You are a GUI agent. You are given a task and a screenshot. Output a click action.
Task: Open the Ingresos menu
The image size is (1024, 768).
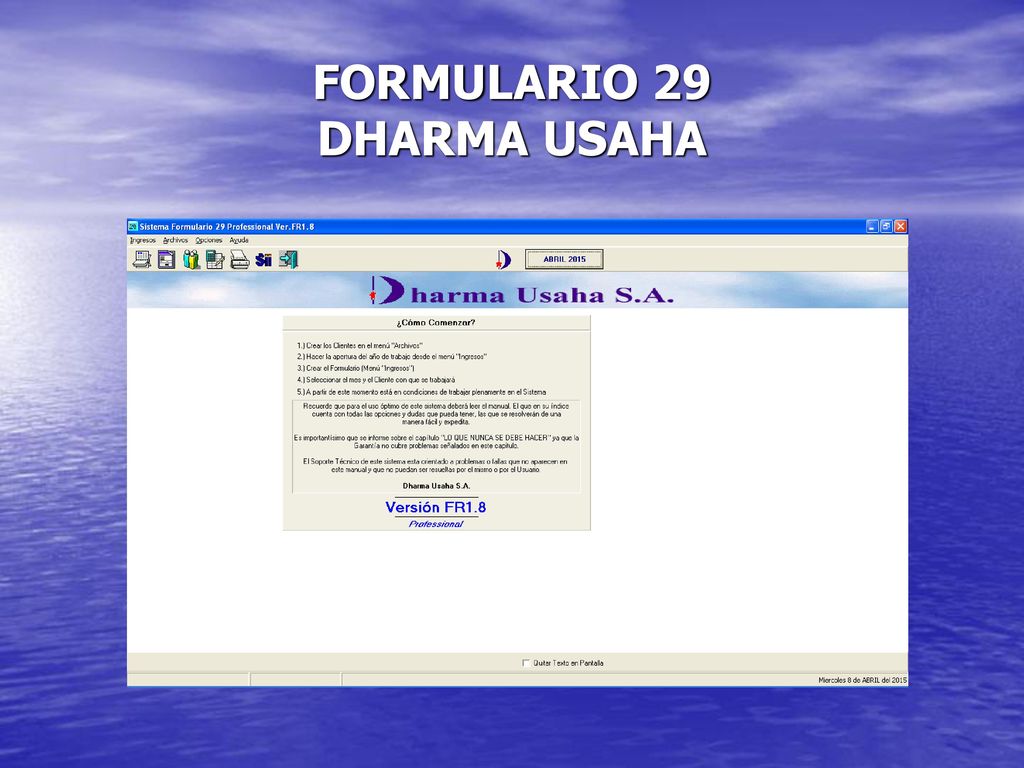click(142, 240)
